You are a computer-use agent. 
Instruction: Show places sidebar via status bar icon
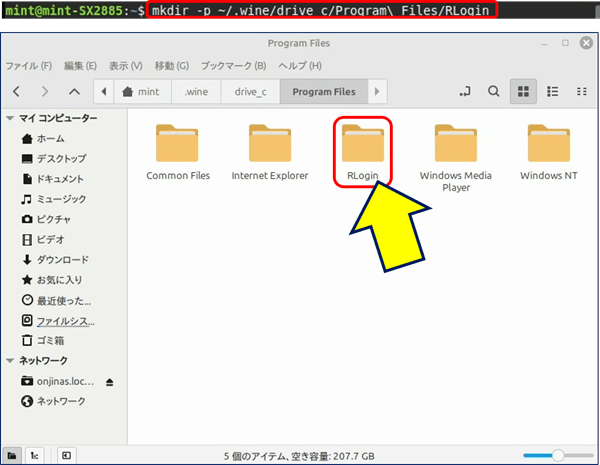pyautogui.click(x=12, y=455)
